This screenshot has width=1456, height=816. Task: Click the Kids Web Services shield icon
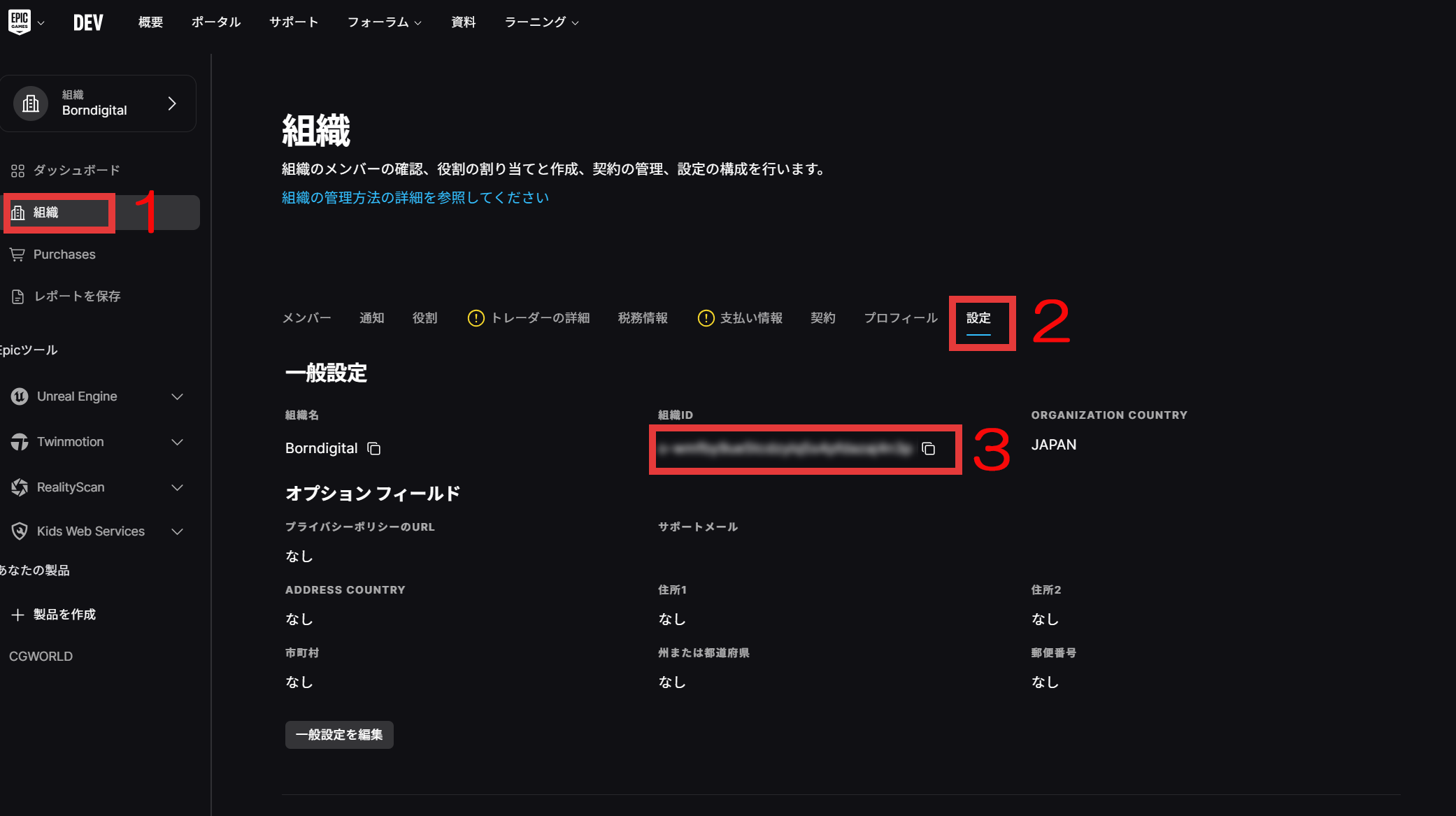20,531
